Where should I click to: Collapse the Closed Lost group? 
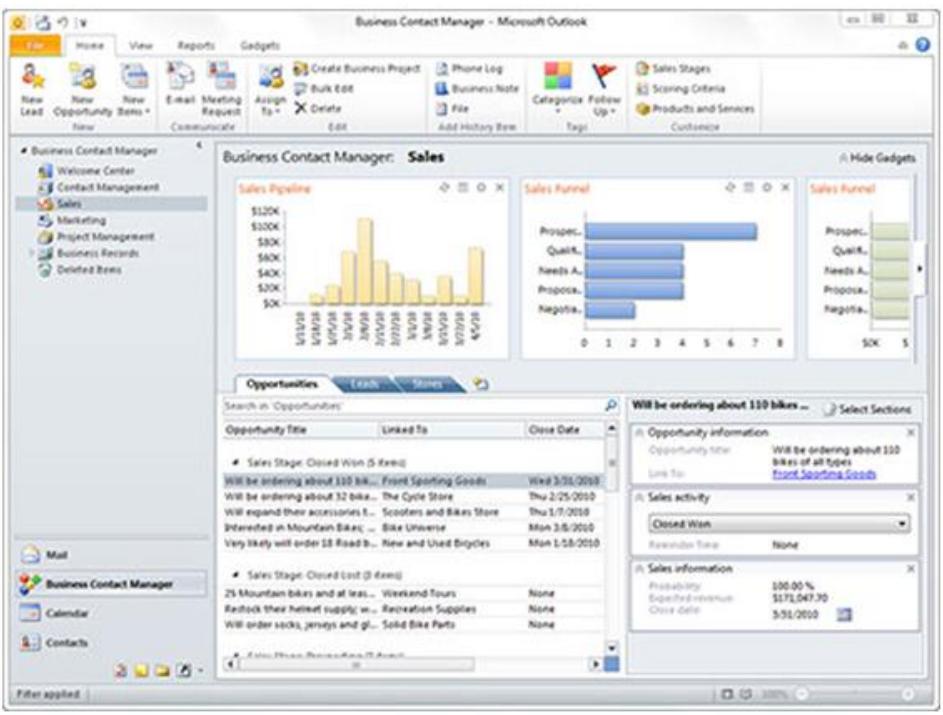tap(237, 575)
